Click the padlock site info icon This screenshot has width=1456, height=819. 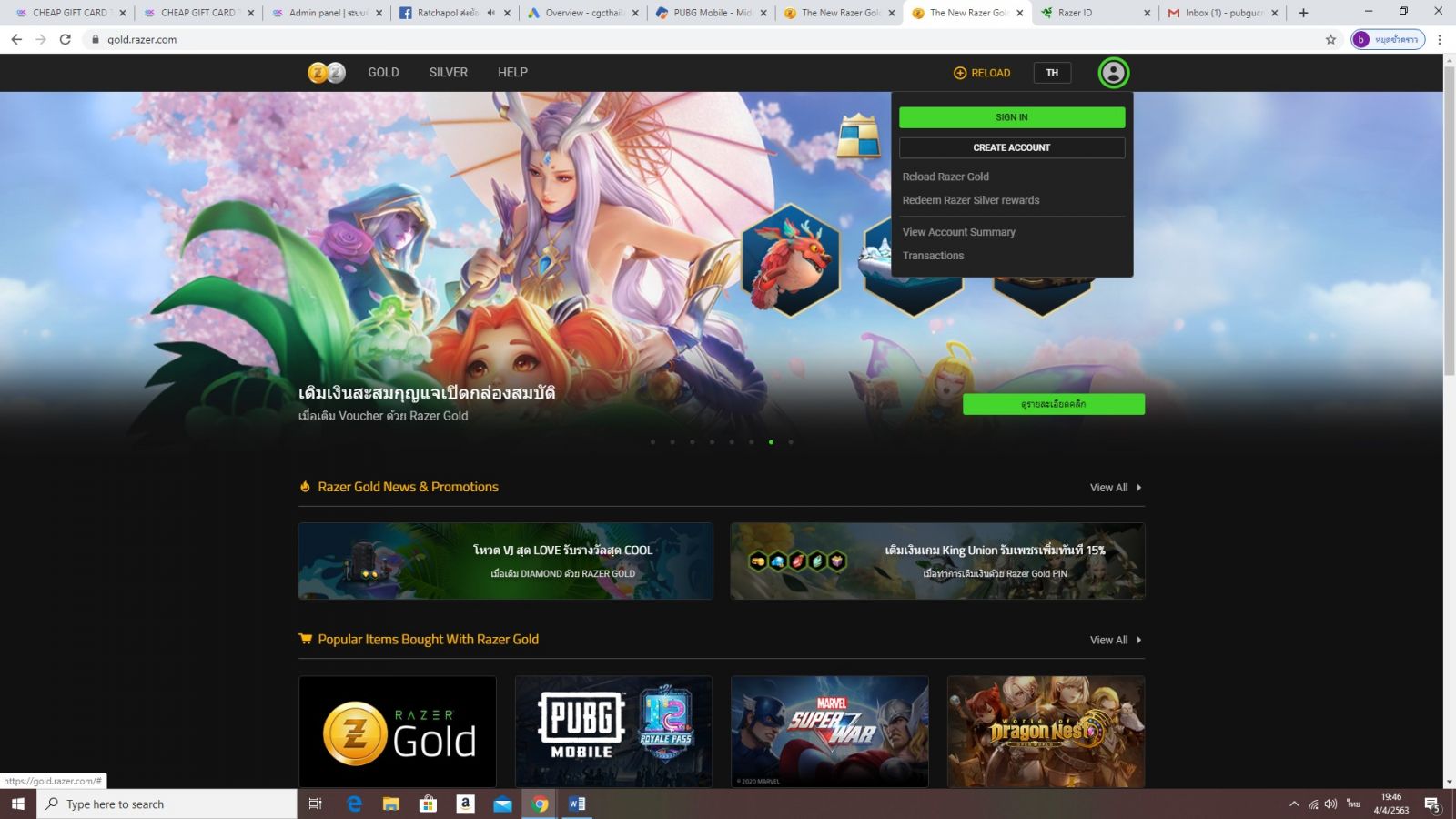tap(95, 39)
